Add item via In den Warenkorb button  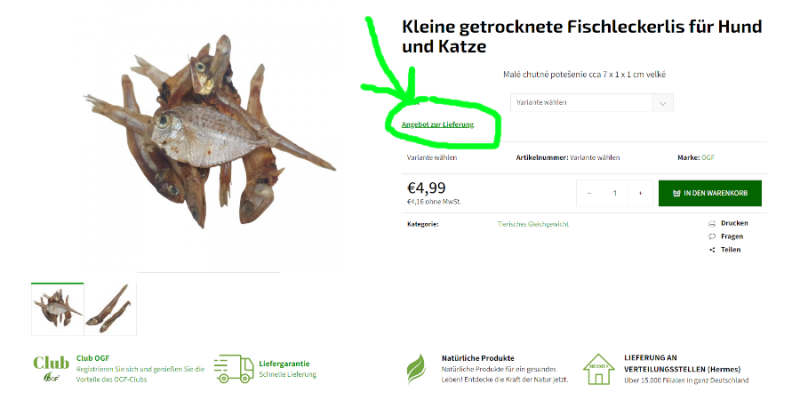(x=710, y=193)
